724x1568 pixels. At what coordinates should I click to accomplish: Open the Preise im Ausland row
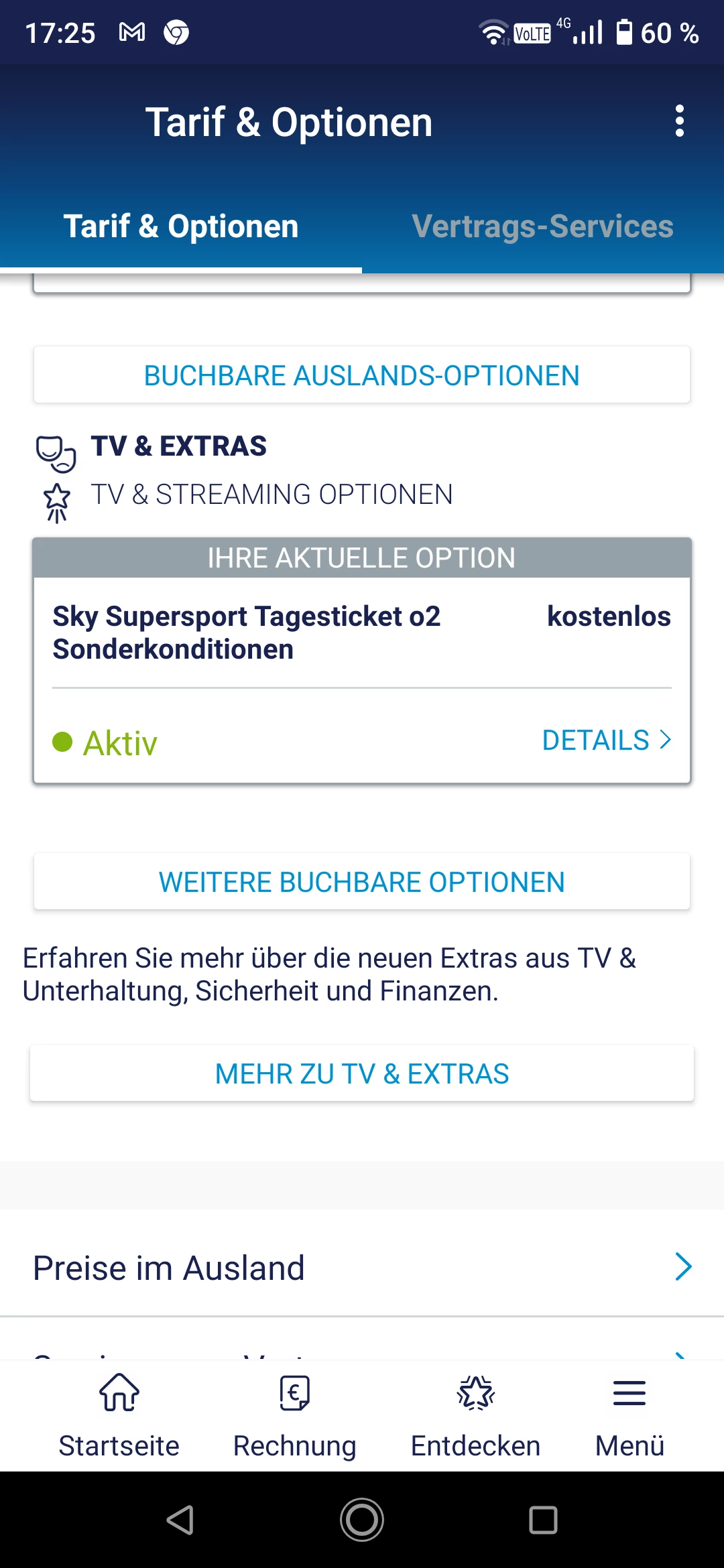click(x=169, y=1268)
